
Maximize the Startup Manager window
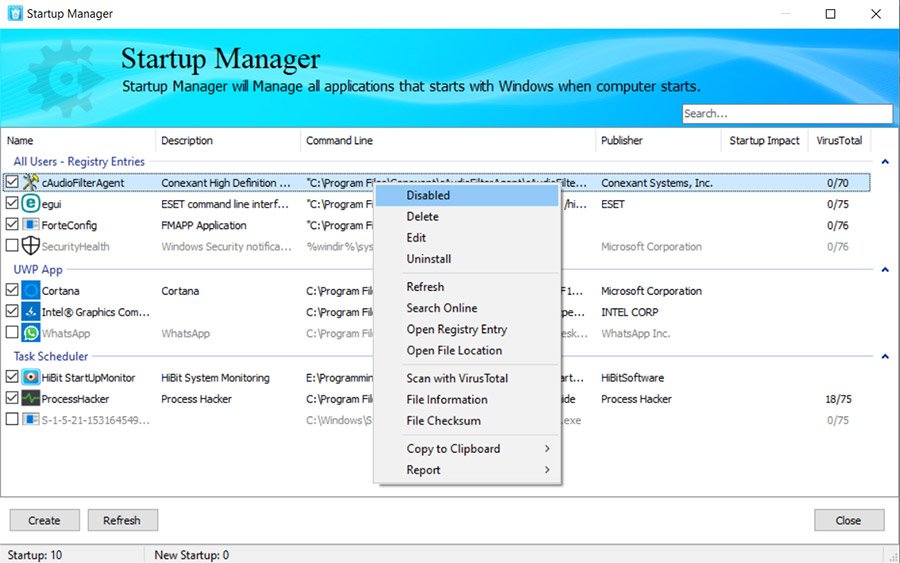[x=830, y=14]
